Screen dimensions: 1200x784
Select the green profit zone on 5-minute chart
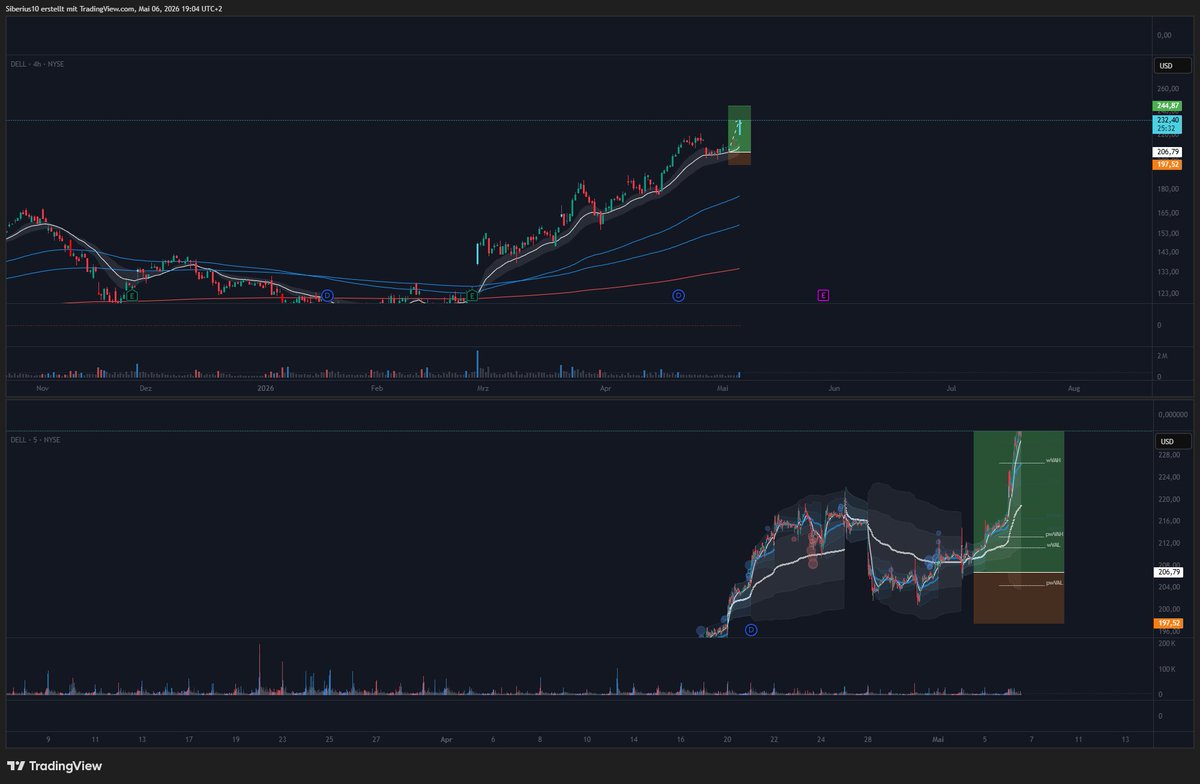(x=1018, y=502)
